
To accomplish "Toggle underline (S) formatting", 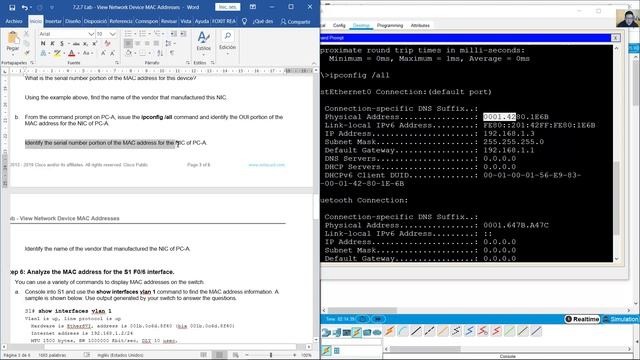I will click(62, 43).
